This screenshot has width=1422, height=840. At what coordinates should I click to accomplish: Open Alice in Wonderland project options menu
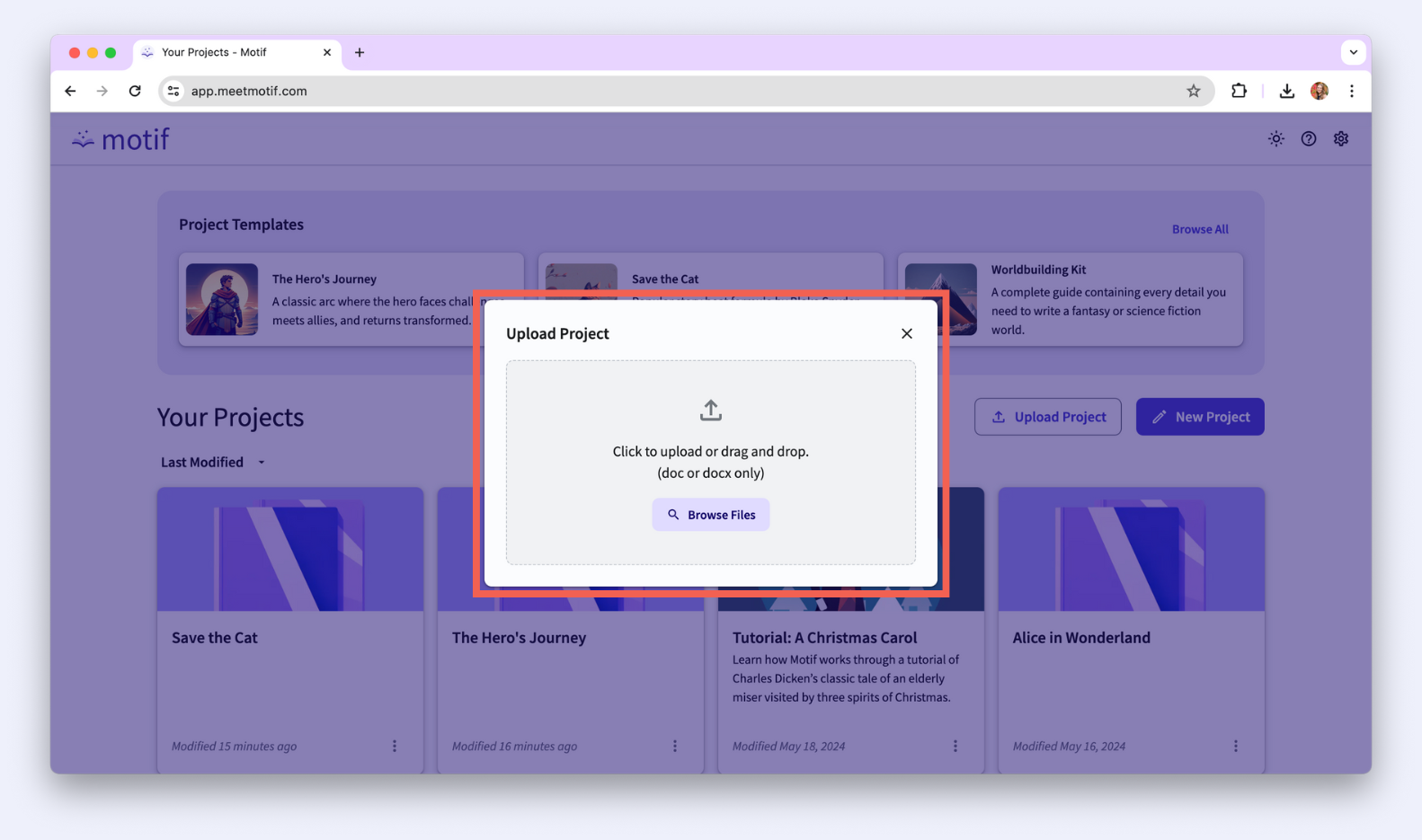1235,746
